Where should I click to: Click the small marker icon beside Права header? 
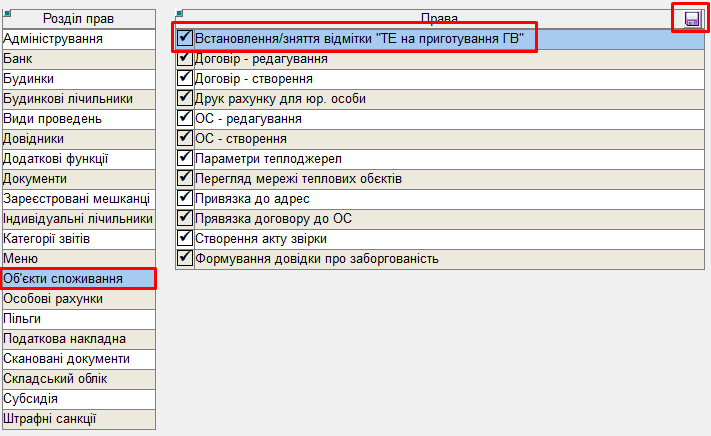179,13
